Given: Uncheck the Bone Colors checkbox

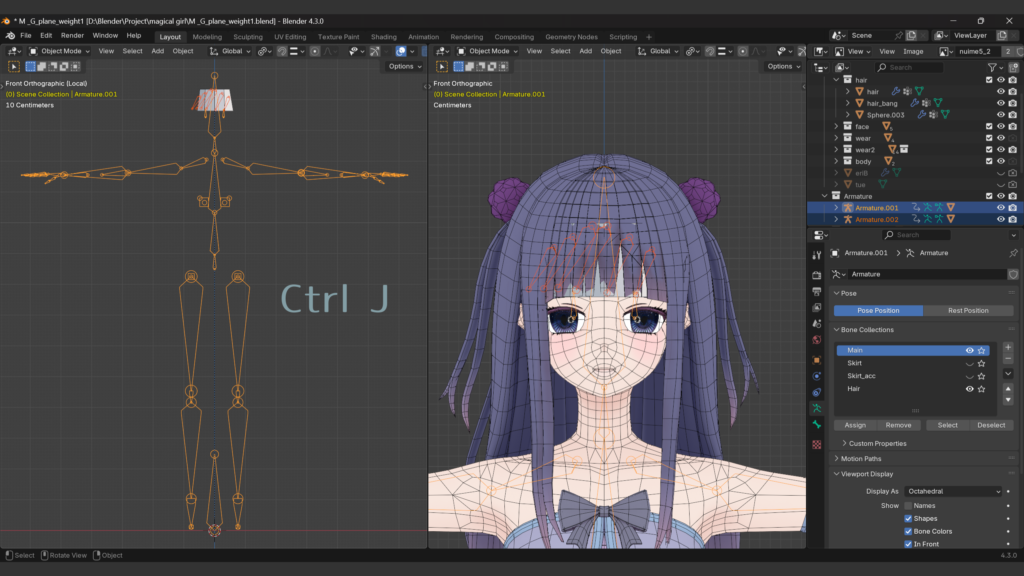Looking at the screenshot, I should (908, 531).
